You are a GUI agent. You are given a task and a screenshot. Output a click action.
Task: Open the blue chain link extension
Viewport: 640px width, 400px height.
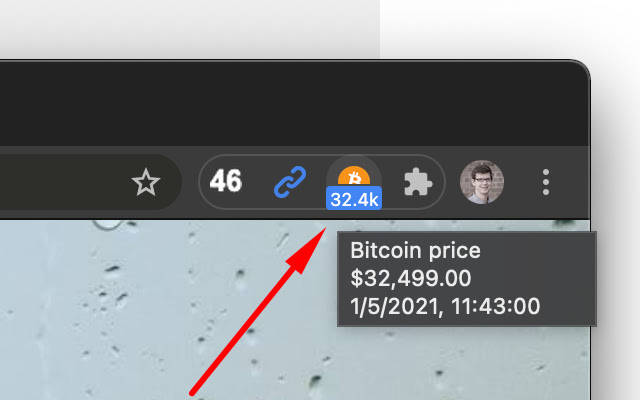(290, 182)
